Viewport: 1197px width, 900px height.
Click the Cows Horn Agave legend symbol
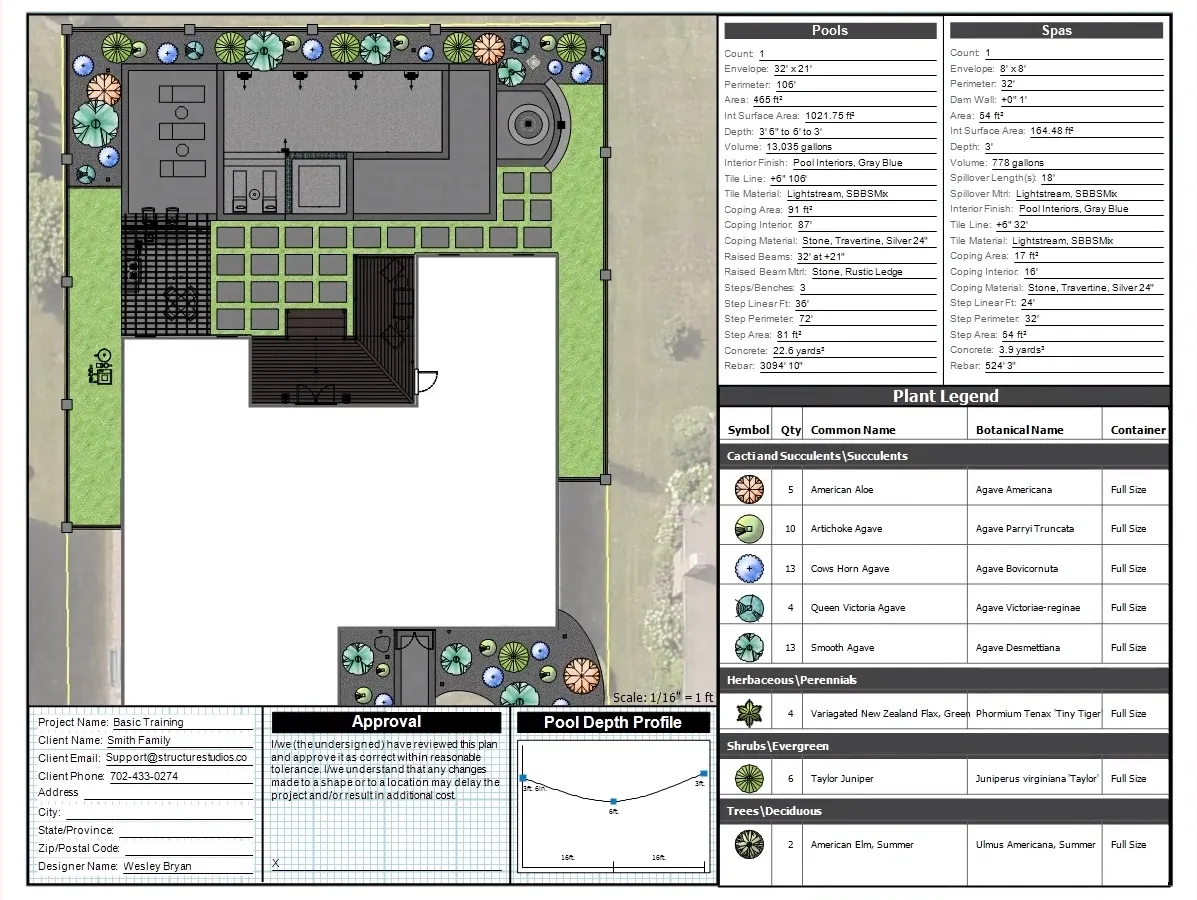[x=748, y=568]
